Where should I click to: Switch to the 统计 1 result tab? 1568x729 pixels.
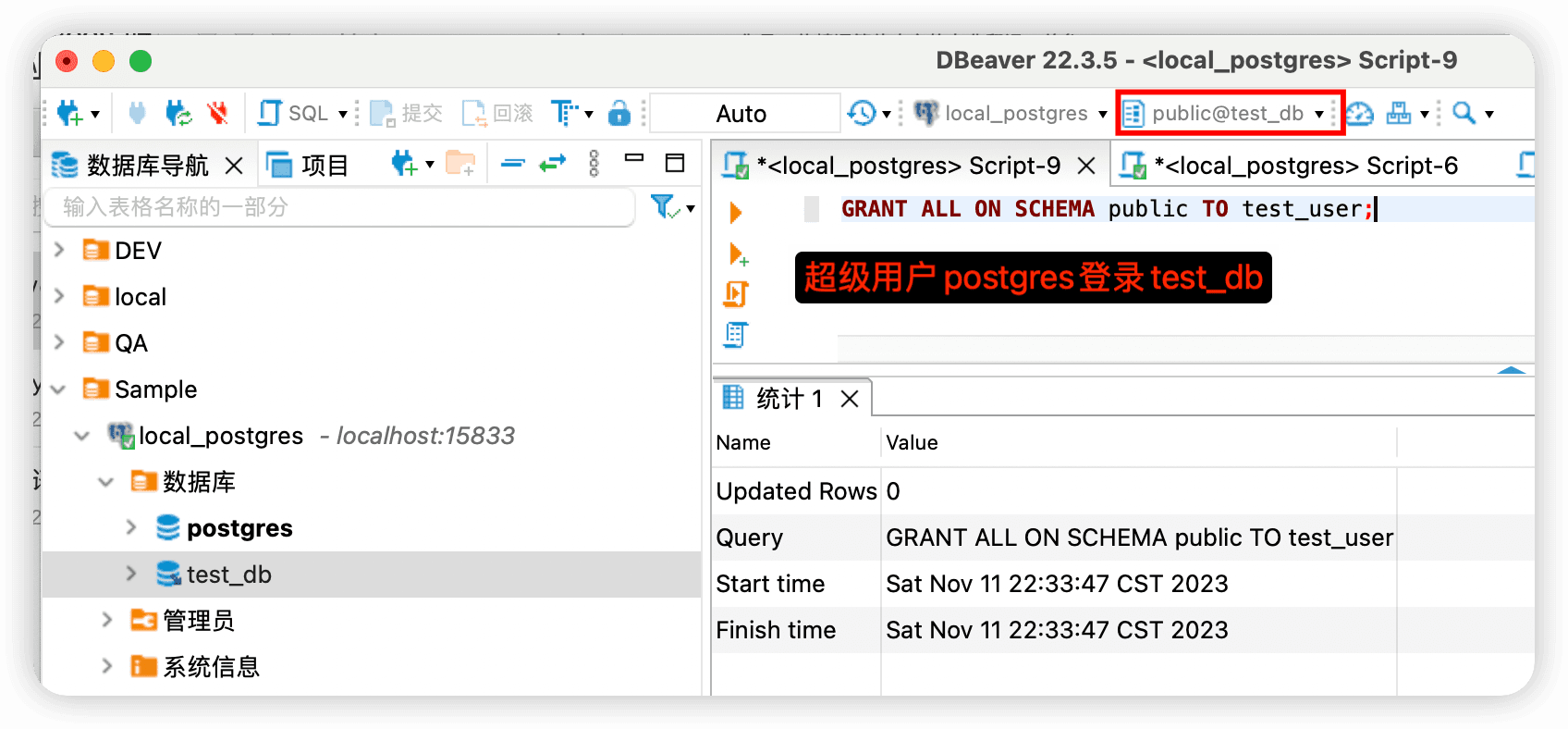click(774, 399)
